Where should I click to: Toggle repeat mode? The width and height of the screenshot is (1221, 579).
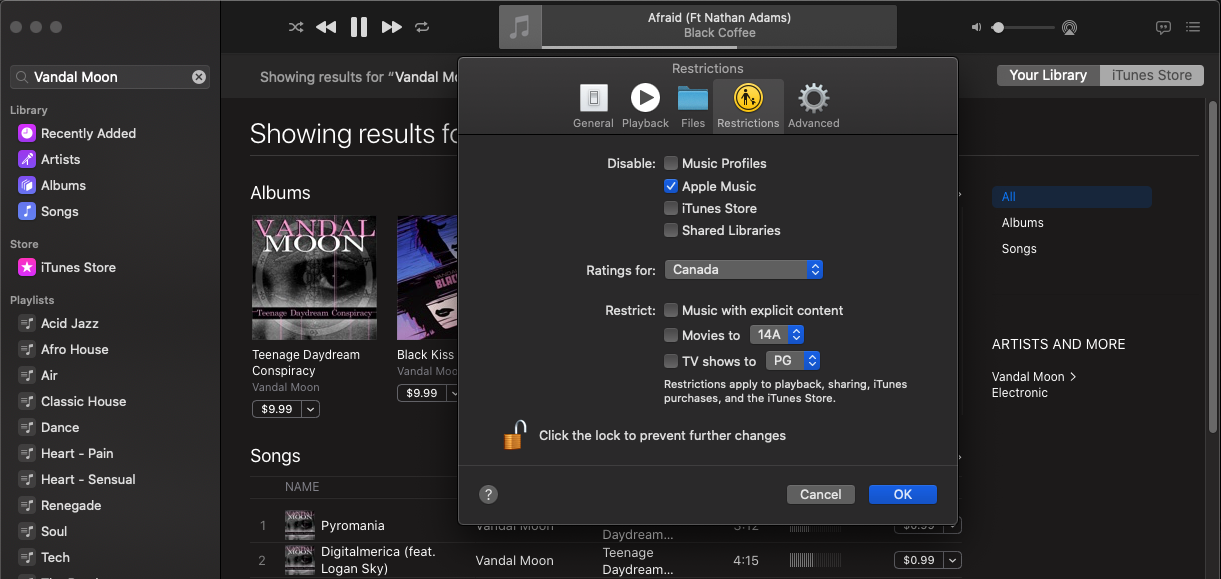pos(422,27)
